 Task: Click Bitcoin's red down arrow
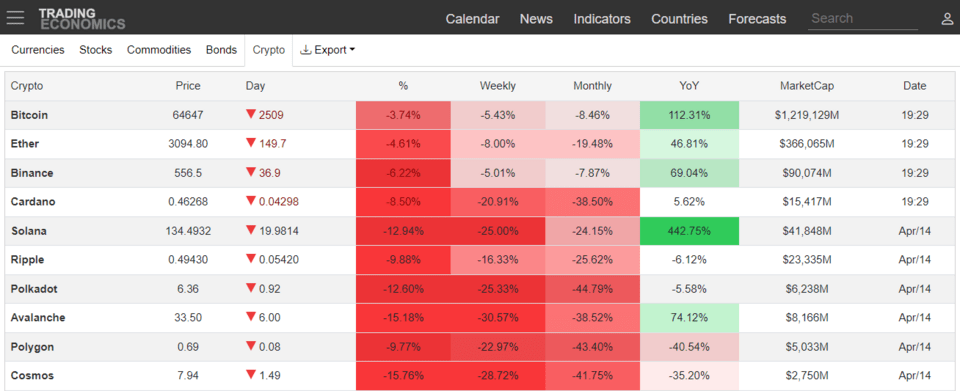[250, 114]
